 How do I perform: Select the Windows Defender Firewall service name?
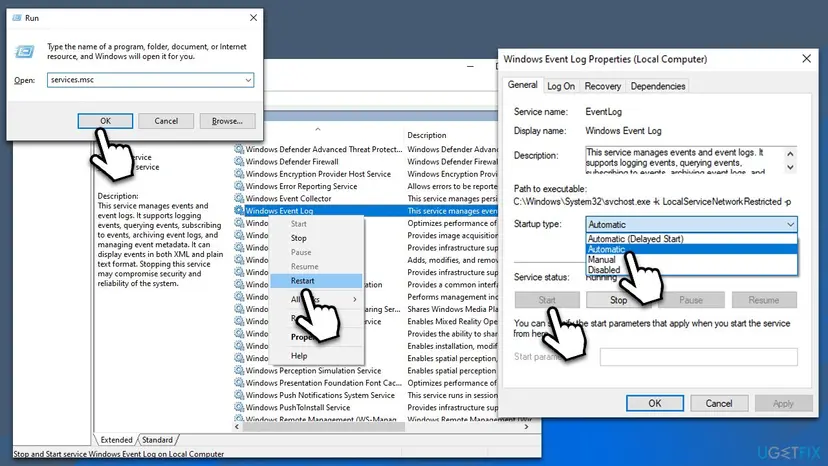pos(292,162)
